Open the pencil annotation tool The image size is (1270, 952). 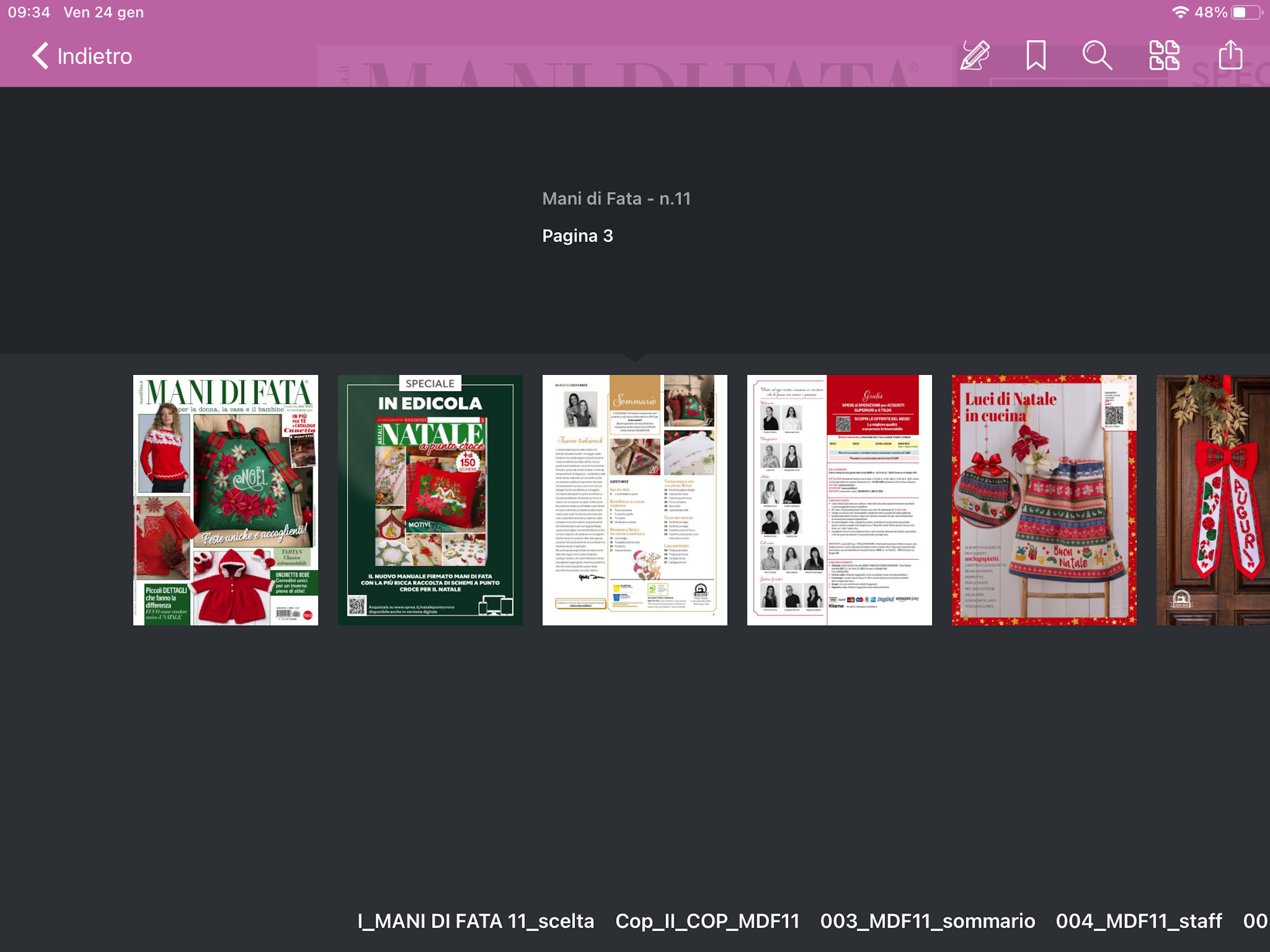coord(975,55)
